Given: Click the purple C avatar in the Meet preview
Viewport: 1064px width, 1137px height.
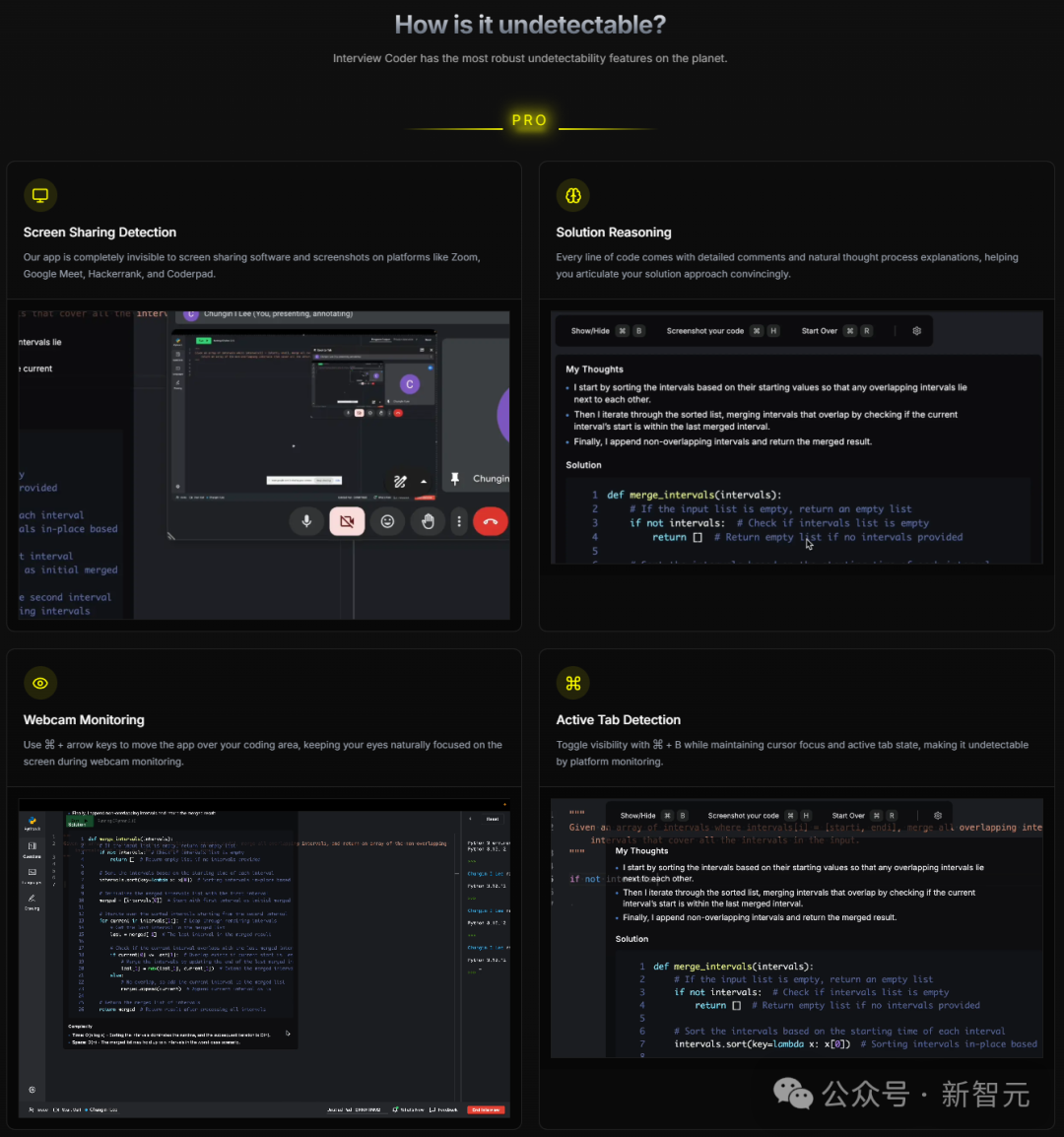Looking at the screenshot, I should (x=410, y=384).
